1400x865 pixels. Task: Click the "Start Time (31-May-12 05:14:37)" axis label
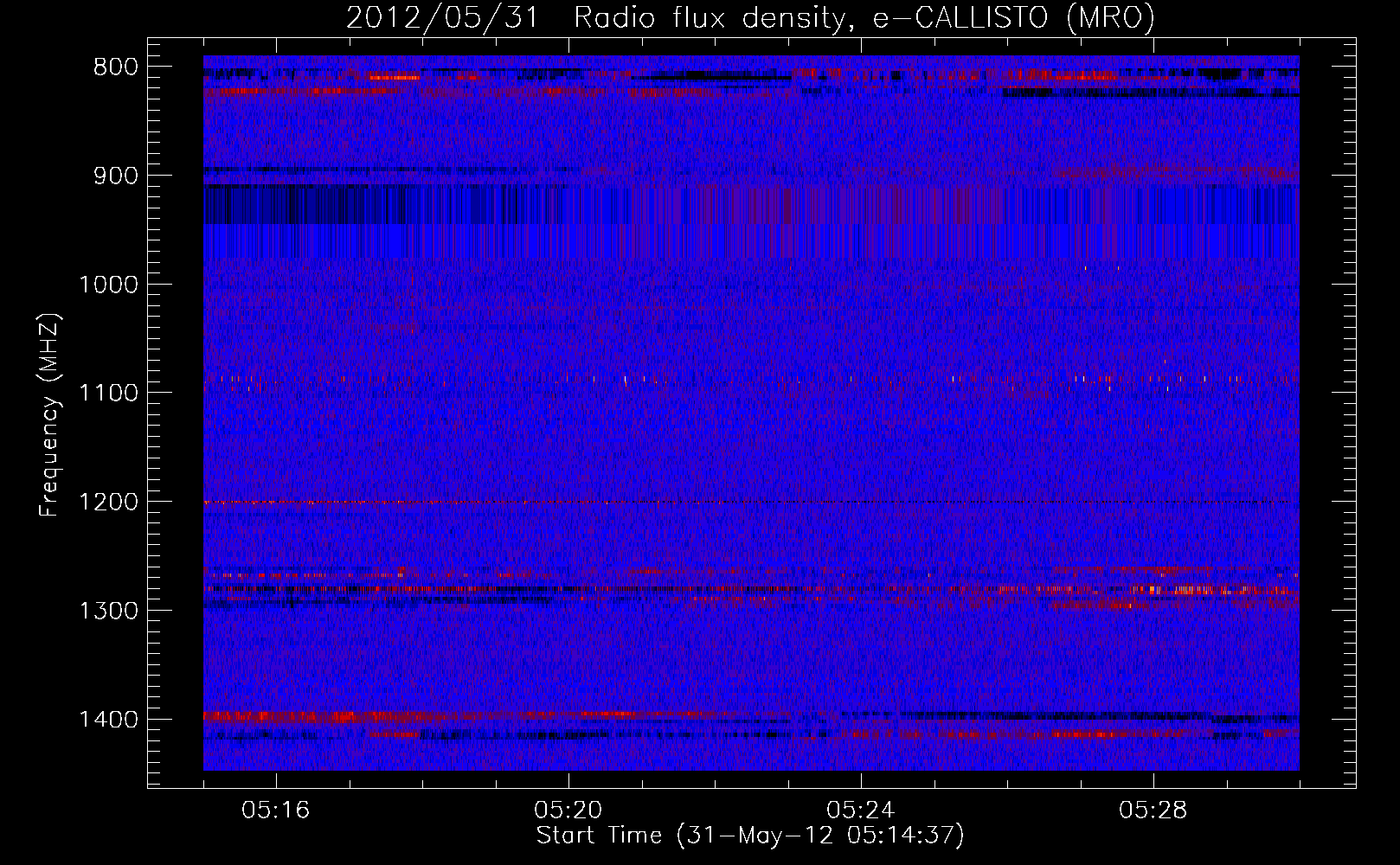[x=750, y=836]
